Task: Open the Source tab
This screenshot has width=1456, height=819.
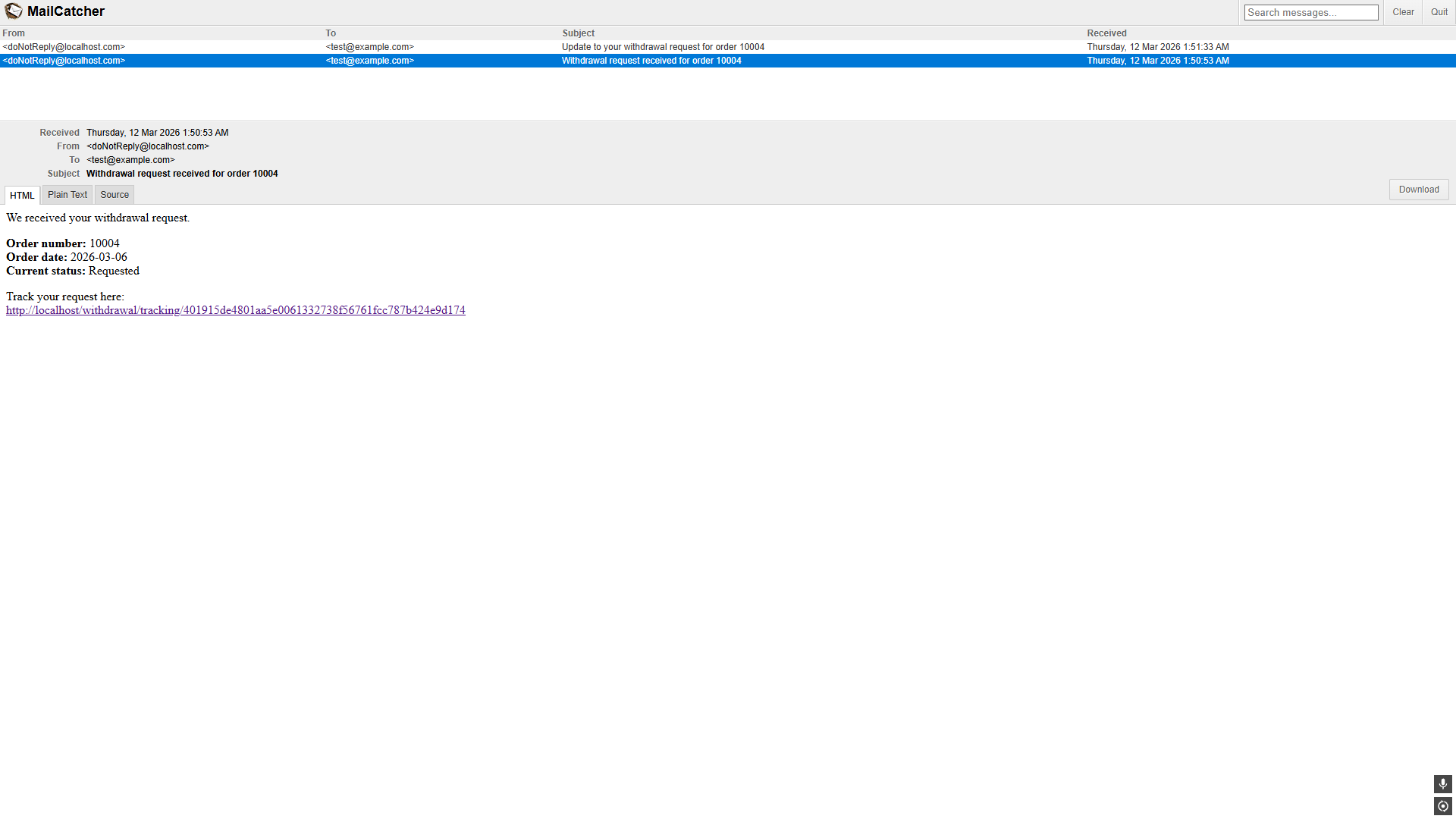Action: click(x=115, y=195)
